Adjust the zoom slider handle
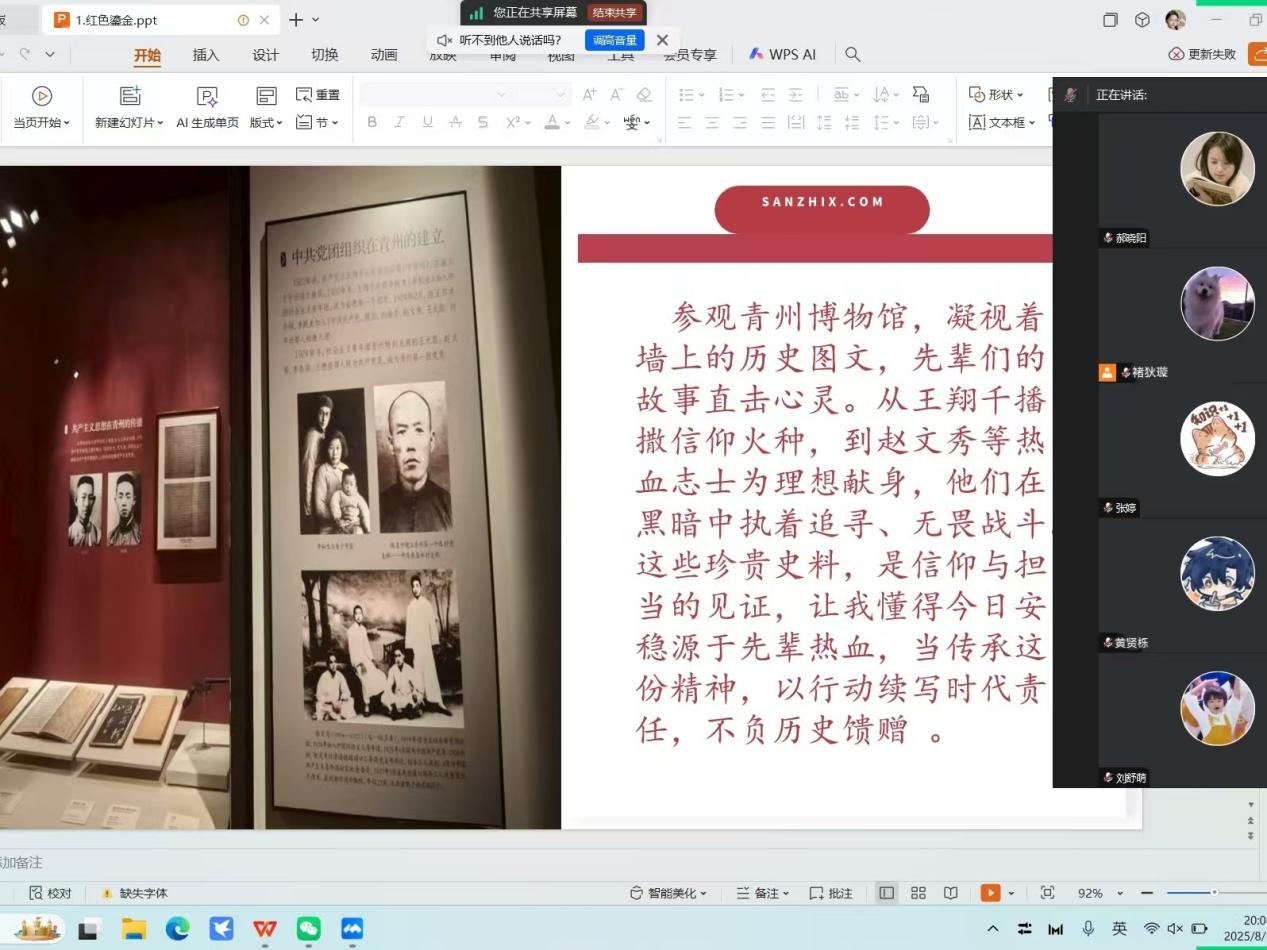This screenshot has width=1267, height=950. click(x=1214, y=893)
